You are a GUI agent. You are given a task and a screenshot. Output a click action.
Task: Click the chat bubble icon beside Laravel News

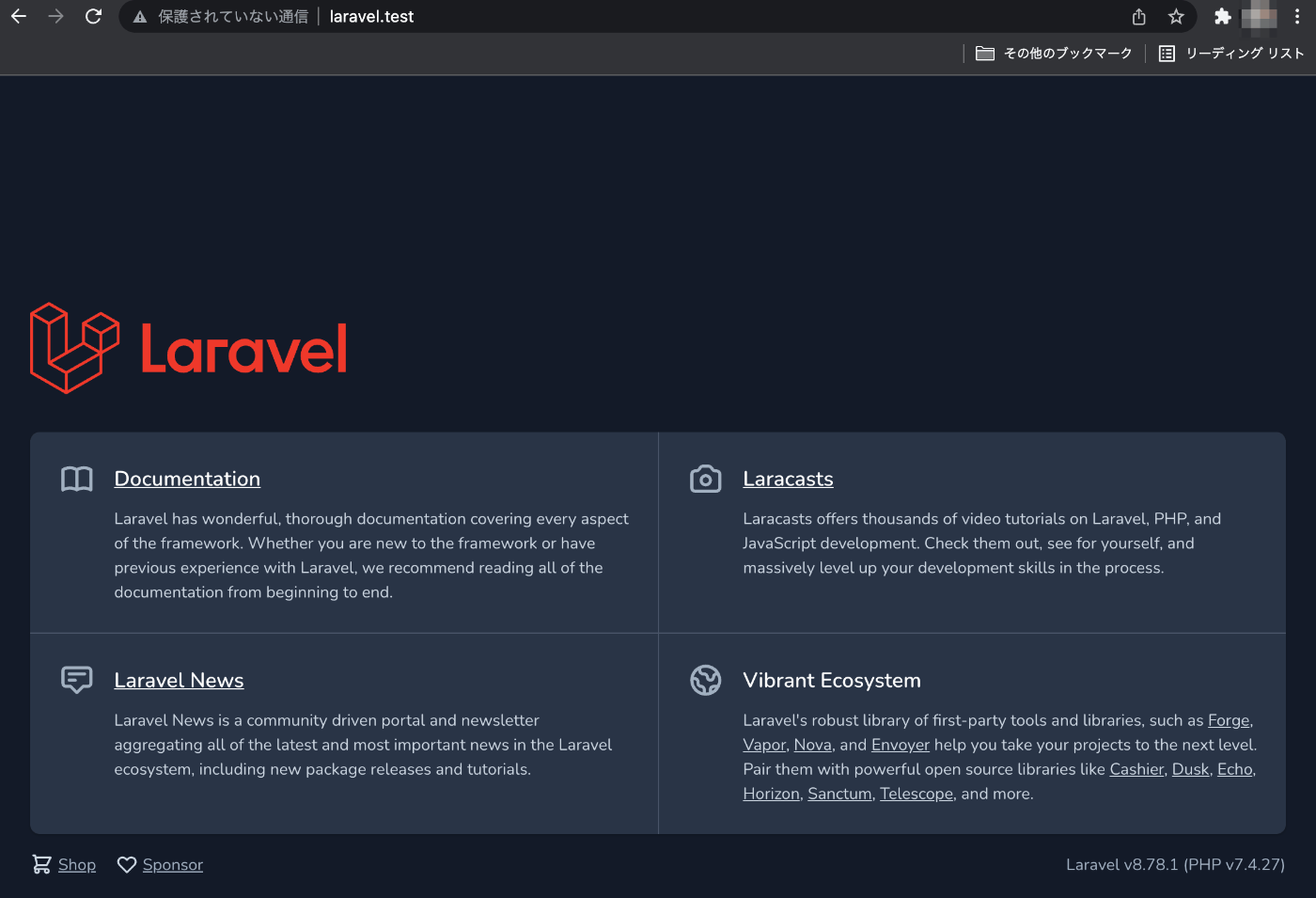(x=76, y=680)
